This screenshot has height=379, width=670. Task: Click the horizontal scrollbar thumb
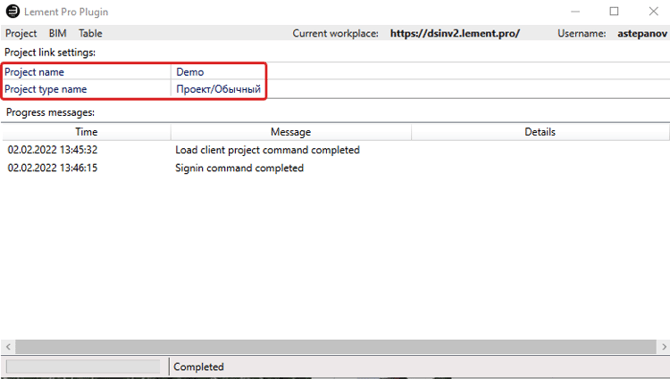[335, 347]
